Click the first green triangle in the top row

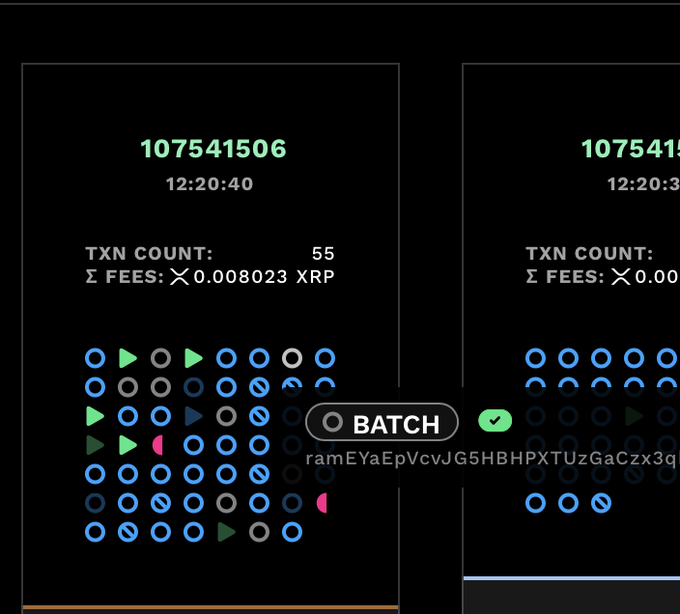[128, 359]
